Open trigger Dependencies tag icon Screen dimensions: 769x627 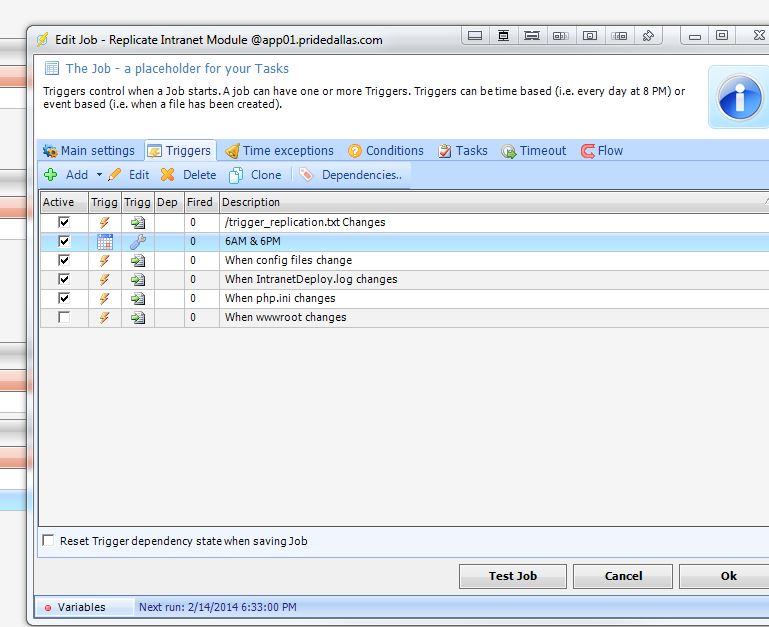coord(306,175)
